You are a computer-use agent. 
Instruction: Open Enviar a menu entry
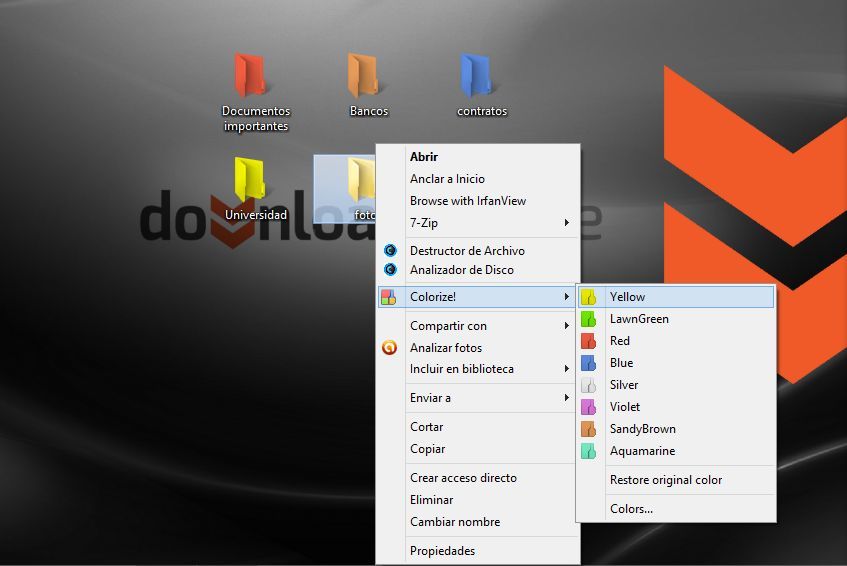point(478,398)
